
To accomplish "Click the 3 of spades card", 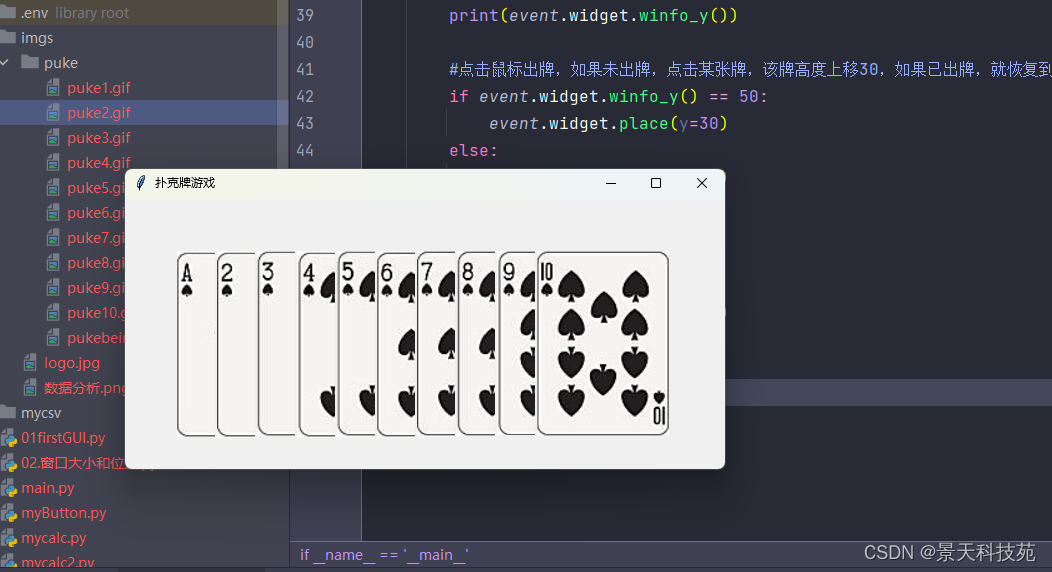I will pos(276,344).
